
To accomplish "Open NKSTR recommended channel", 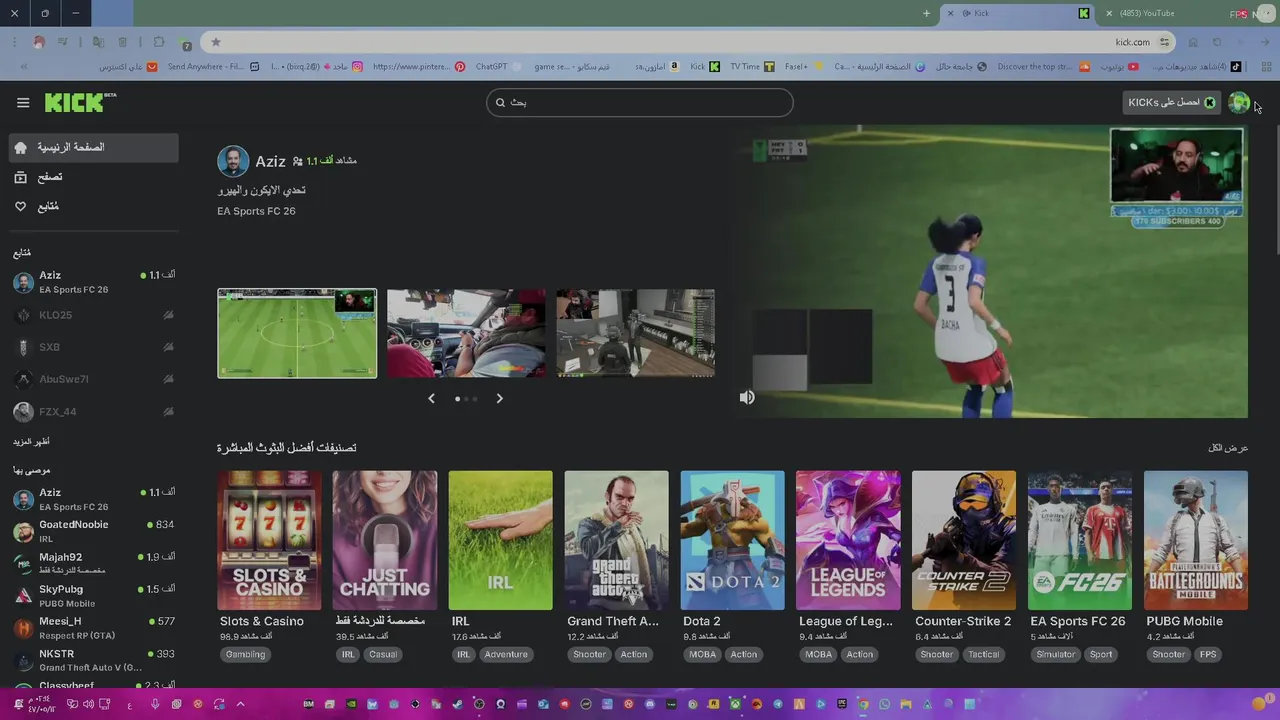I will tap(94, 660).
